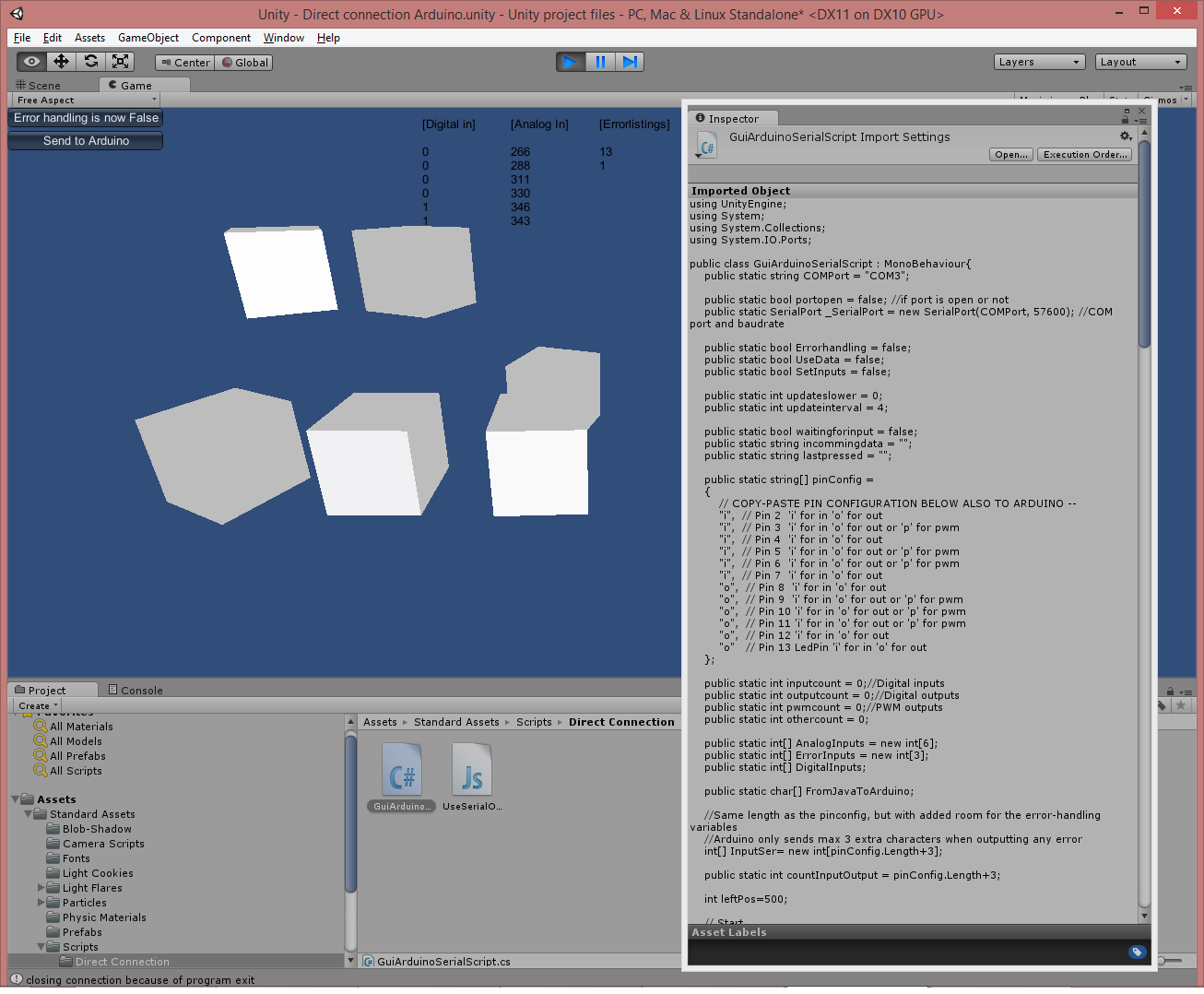This screenshot has height=994, width=1204.
Task: Click Assets in the breadcrumb path
Action: point(380,722)
